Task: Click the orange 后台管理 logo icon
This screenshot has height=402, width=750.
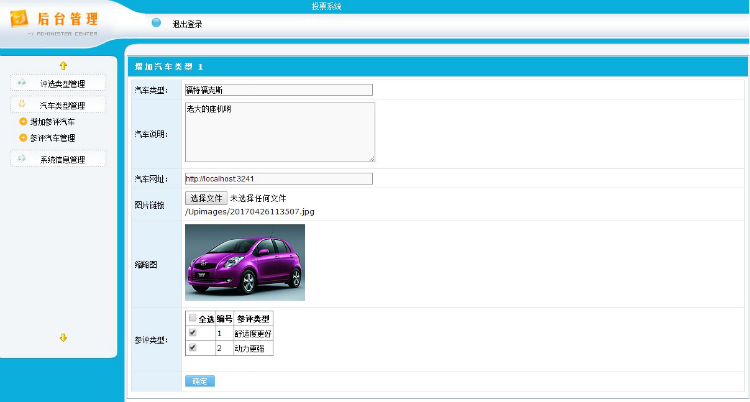Action: point(19,19)
